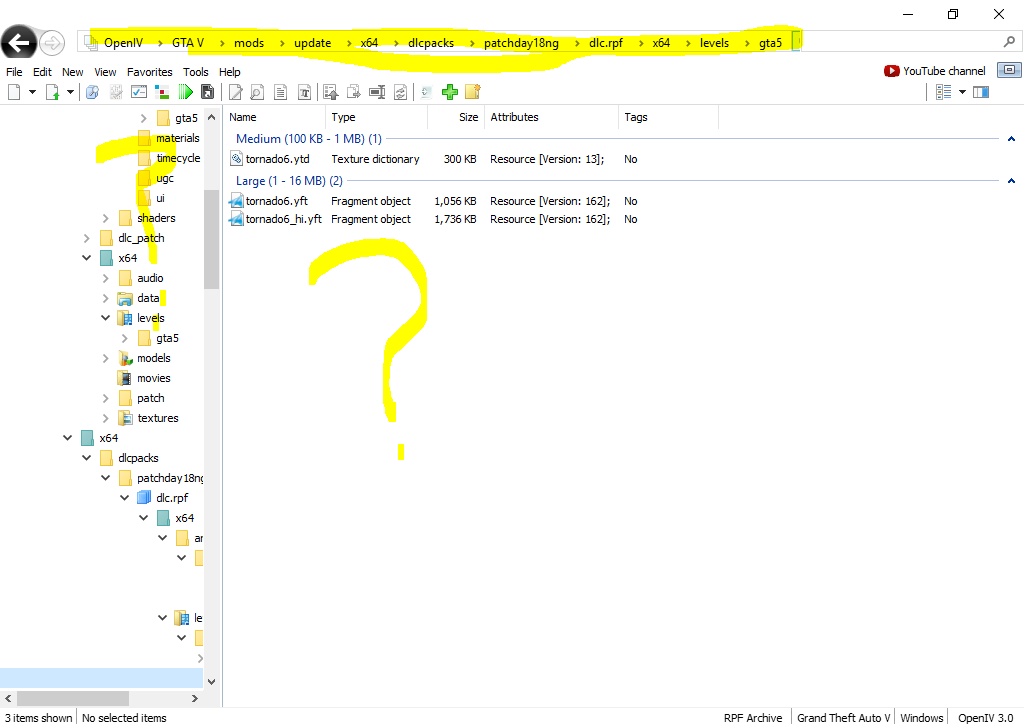Expand the audio folder in tree

click(106, 278)
